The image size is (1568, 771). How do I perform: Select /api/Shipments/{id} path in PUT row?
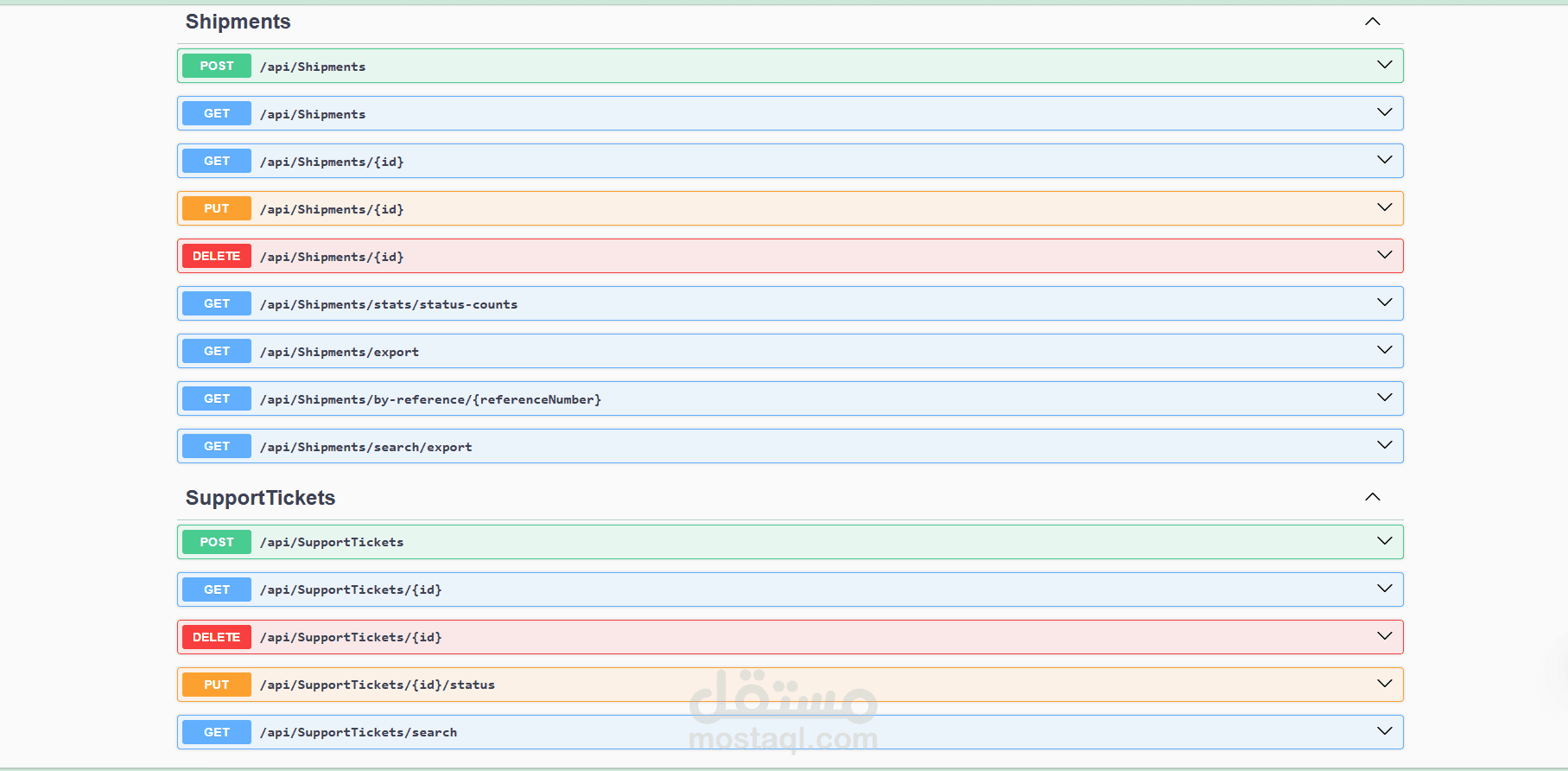pos(332,209)
